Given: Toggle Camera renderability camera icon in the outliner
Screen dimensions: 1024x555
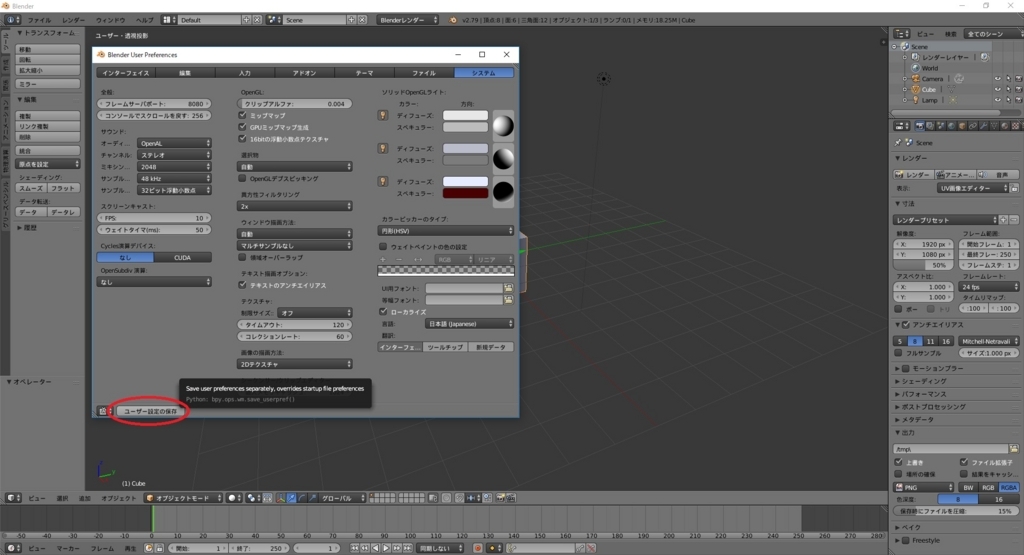Looking at the screenshot, I should pyautogui.click(x=1018, y=78).
